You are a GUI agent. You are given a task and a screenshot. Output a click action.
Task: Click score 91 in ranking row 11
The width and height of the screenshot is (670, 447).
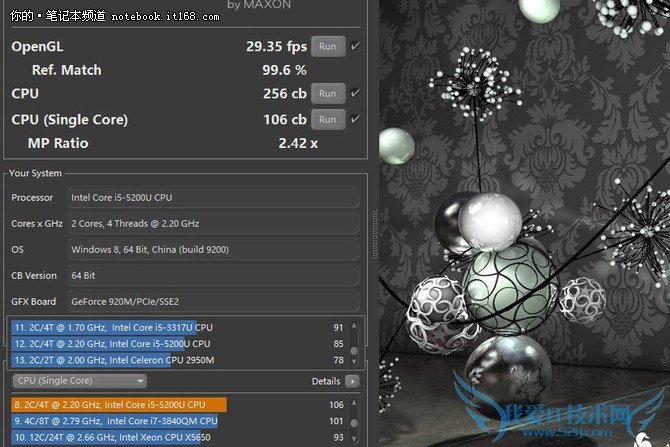[338, 328]
